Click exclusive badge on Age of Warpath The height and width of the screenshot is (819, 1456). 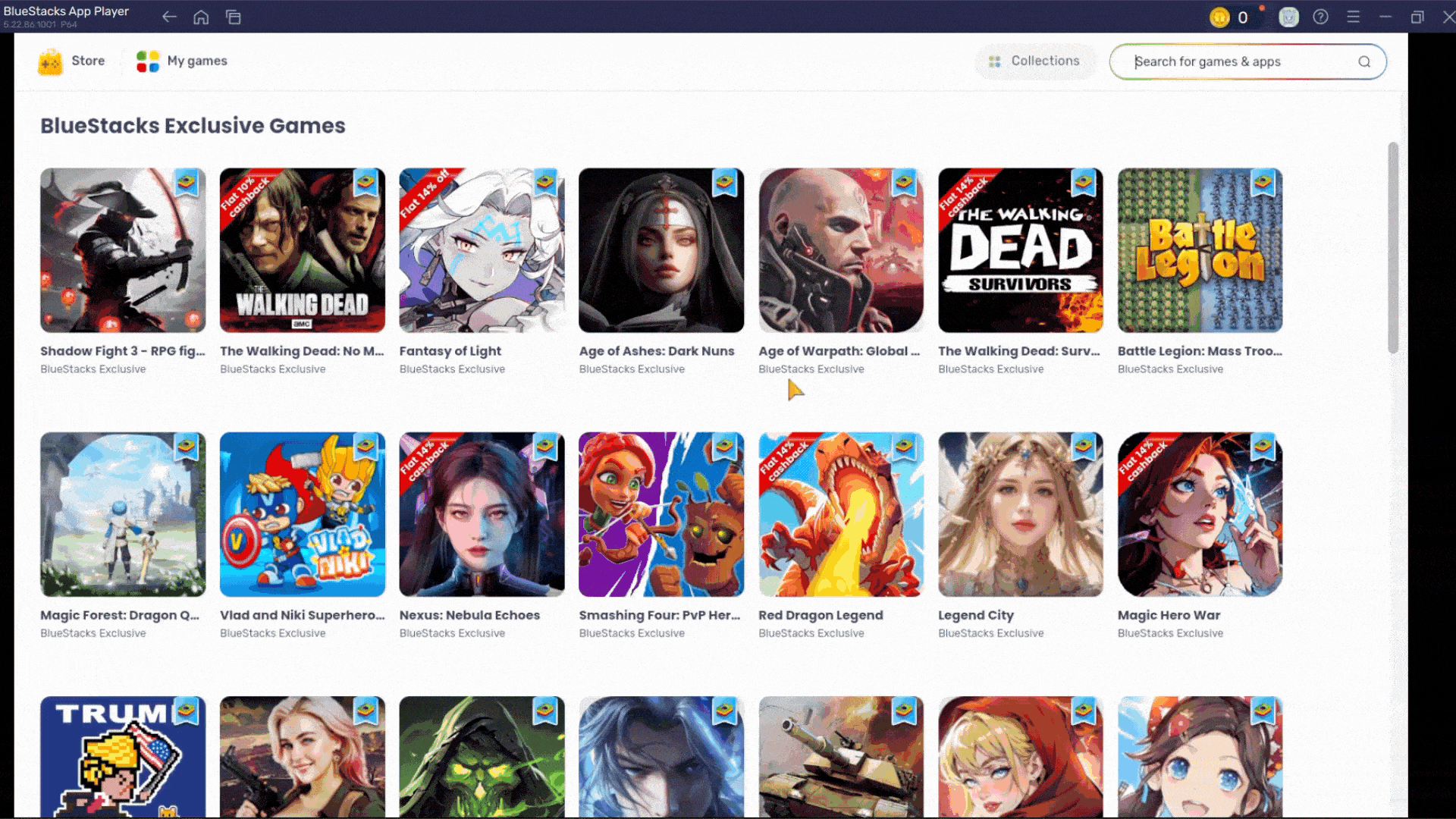click(x=904, y=183)
